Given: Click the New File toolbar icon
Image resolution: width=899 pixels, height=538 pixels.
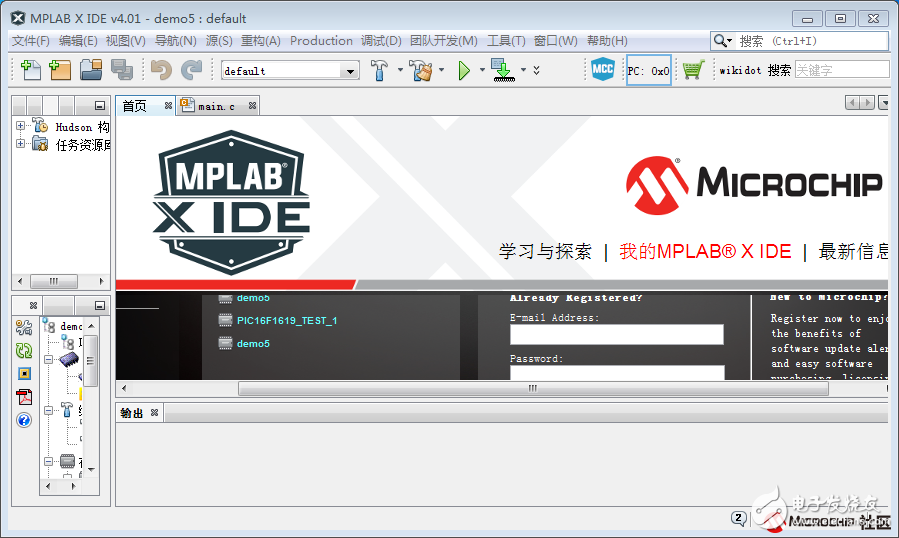Looking at the screenshot, I should click(x=31, y=70).
